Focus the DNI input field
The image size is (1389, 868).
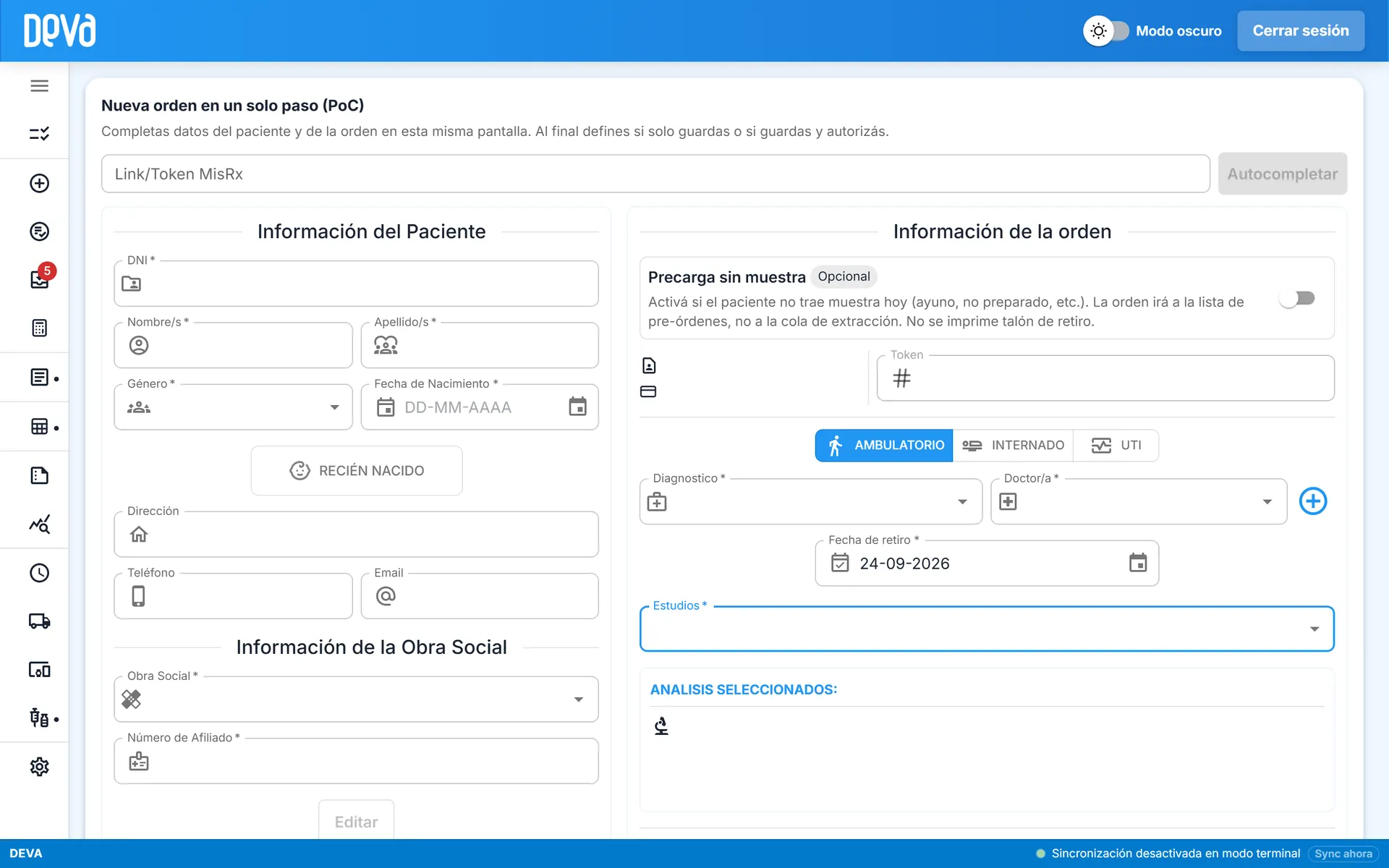tap(356, 284)
